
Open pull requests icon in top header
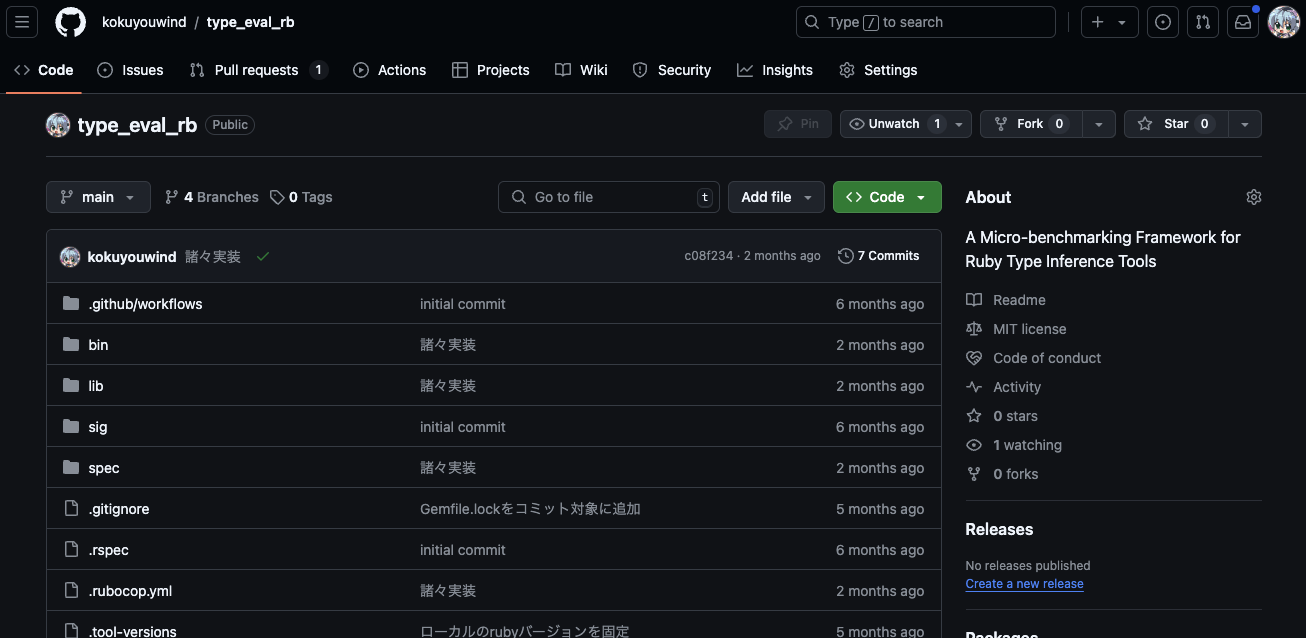[x=1203, y=22]
